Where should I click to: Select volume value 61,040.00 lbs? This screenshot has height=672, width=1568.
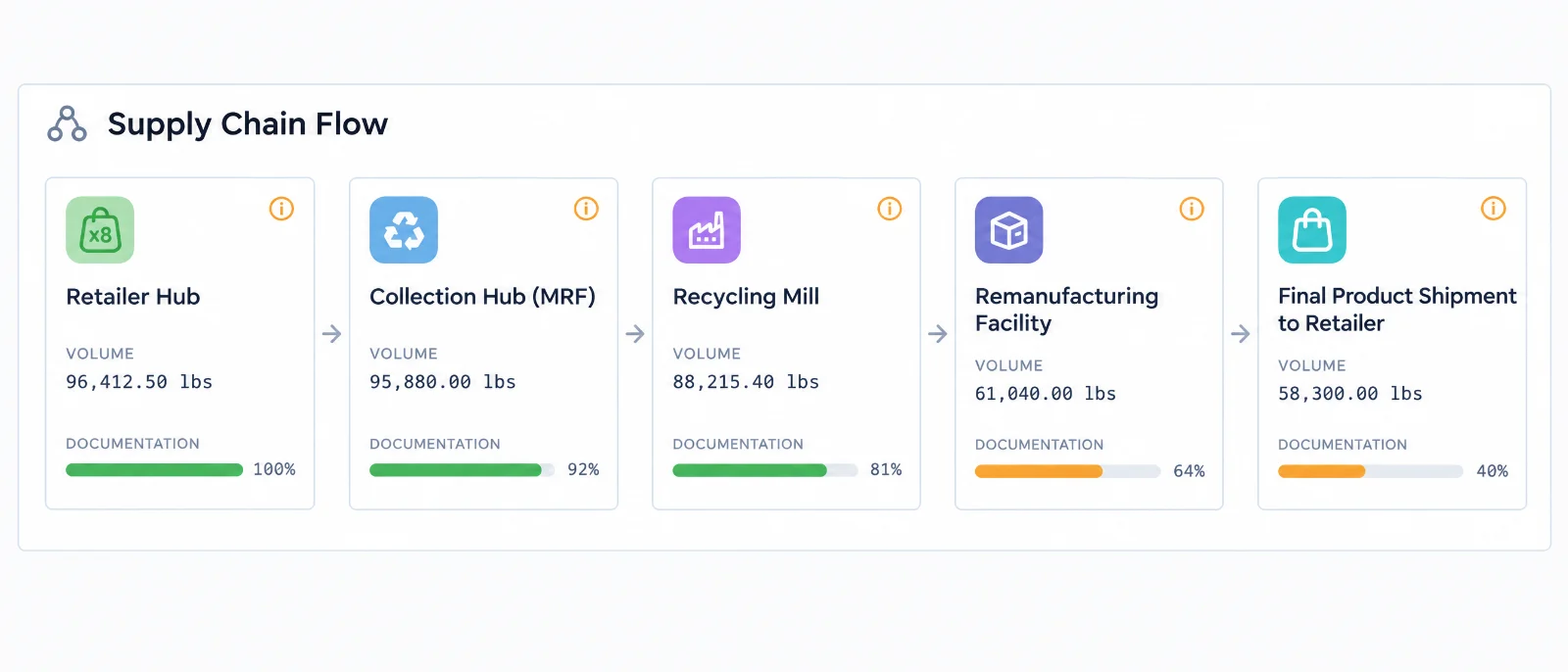tap(1046, 394)
